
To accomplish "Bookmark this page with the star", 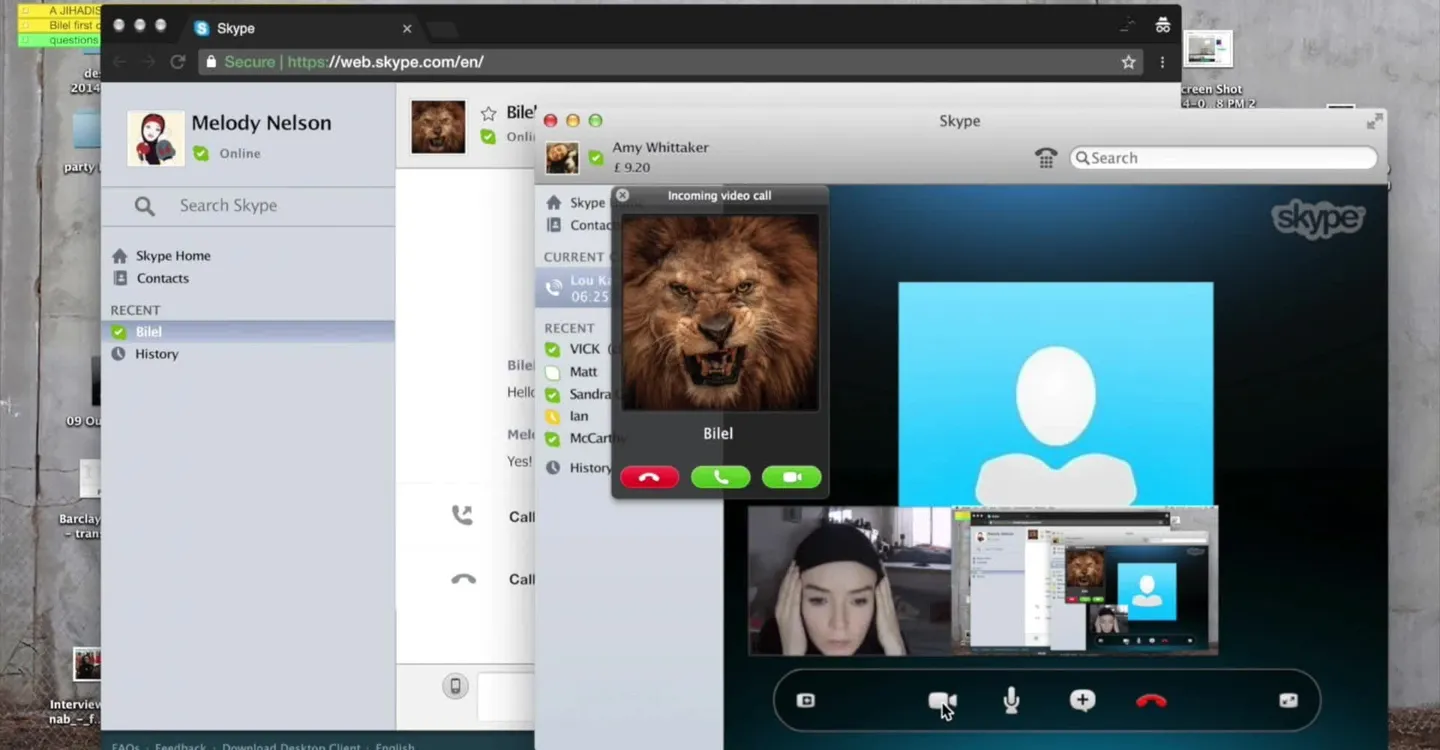I will [1129, 62].
